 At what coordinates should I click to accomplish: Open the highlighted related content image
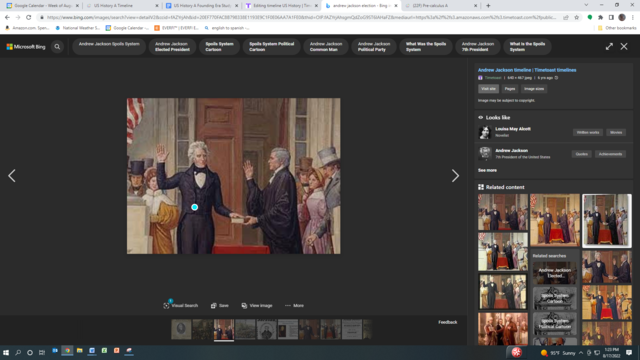(607, 220)
